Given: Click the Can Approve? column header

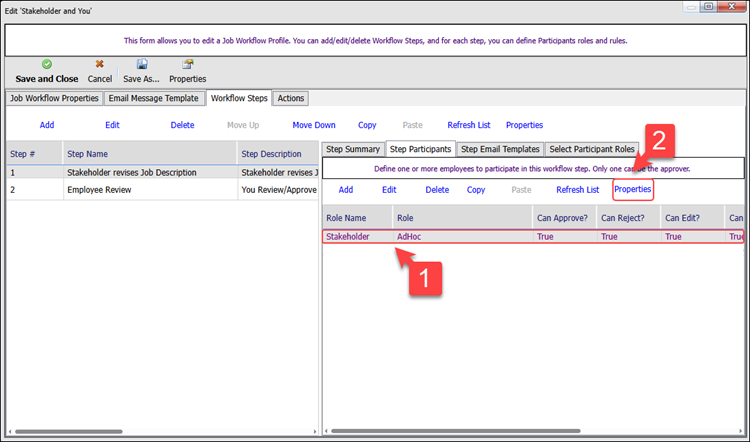Looking at the screenshot, I should pyautogui.click(x=562, y=217).
